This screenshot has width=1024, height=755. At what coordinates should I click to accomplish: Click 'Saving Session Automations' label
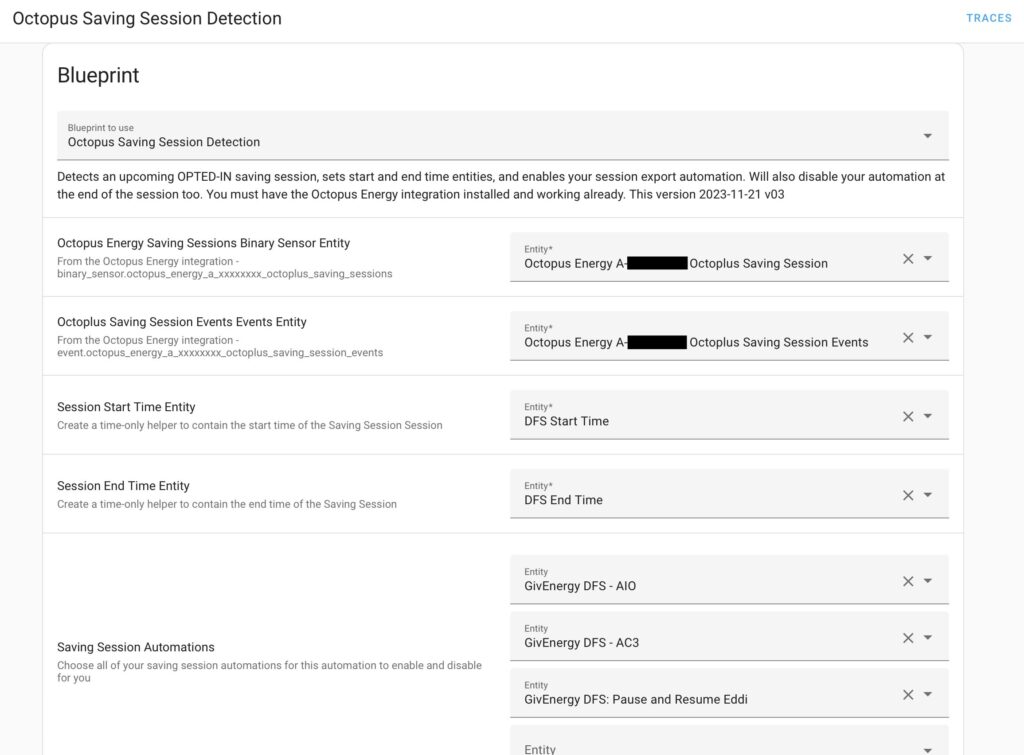point(135,647)
